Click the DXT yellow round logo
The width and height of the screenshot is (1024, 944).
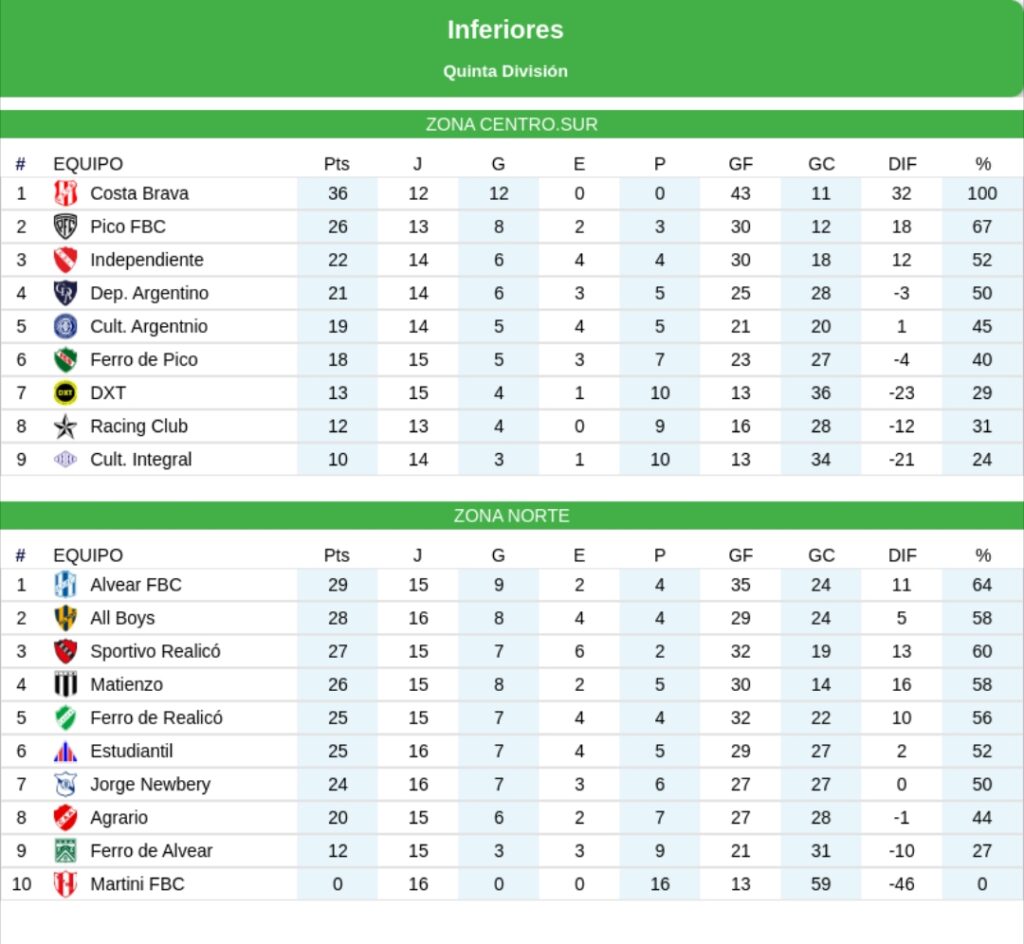[x=65, y=393]
